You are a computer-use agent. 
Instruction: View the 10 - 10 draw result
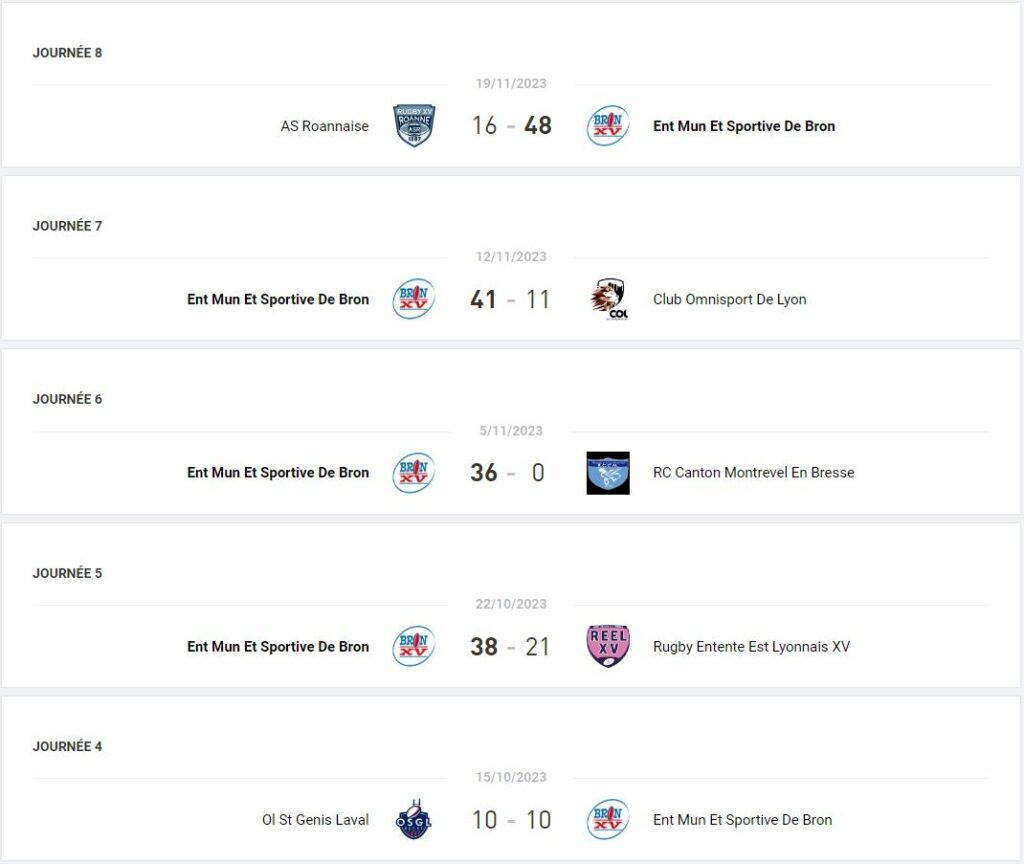click(511, 820)
